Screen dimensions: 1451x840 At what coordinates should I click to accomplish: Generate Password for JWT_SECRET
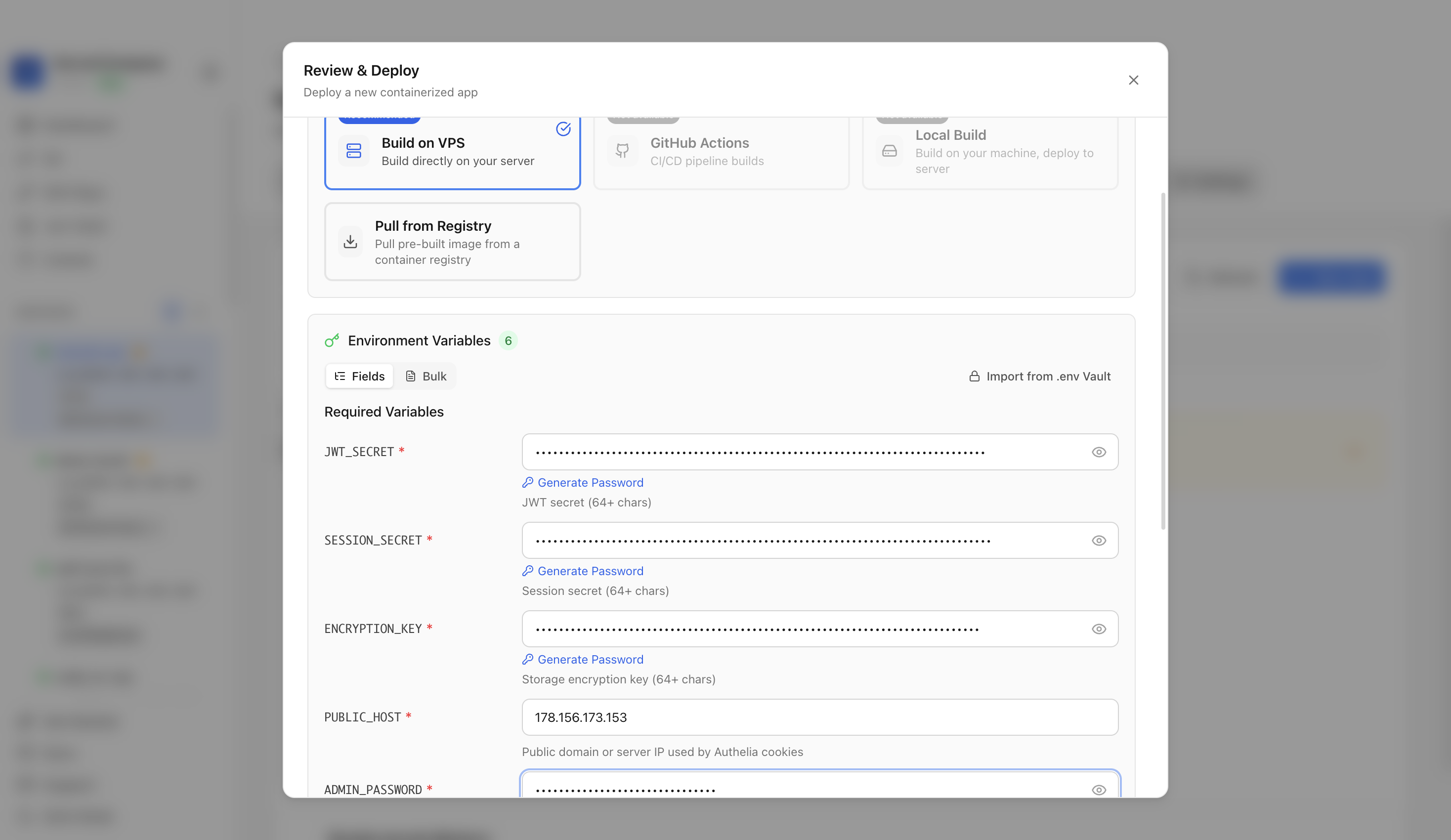click(583, 482)
